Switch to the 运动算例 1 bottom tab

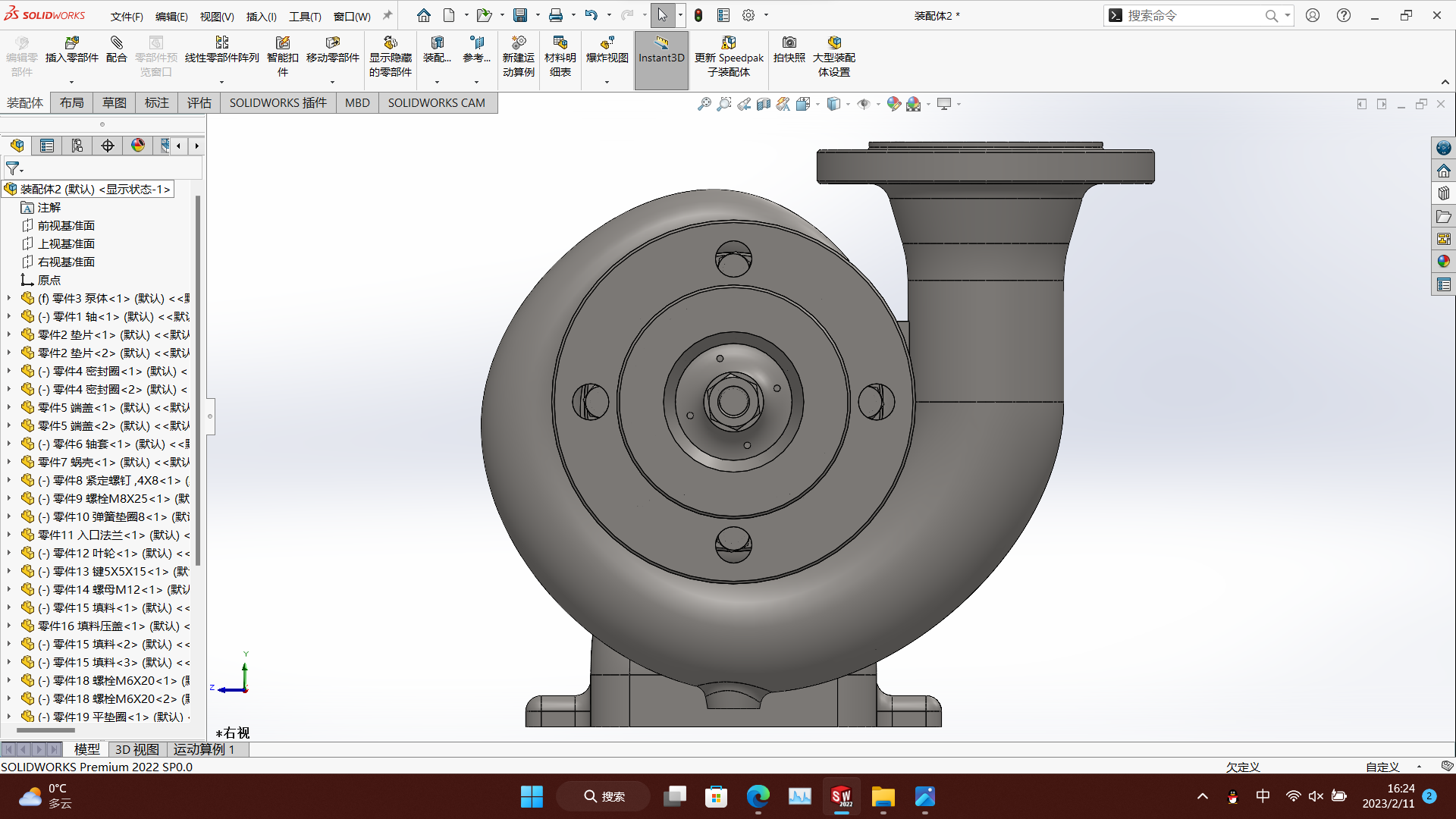204,749
